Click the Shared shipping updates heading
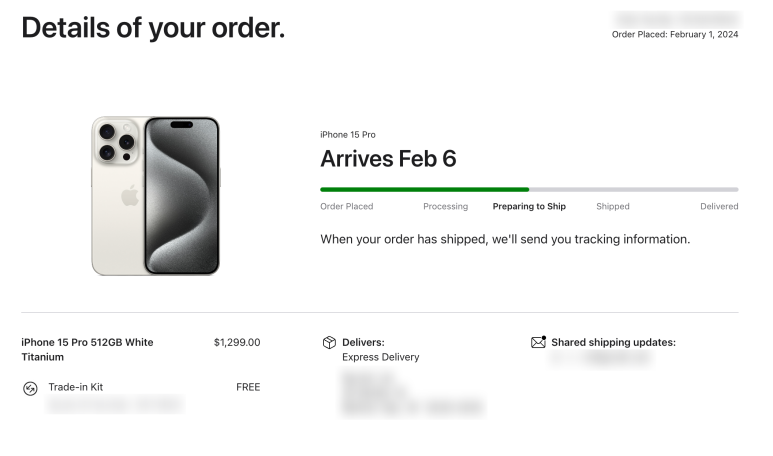773x456 pixels. (613, 342)
